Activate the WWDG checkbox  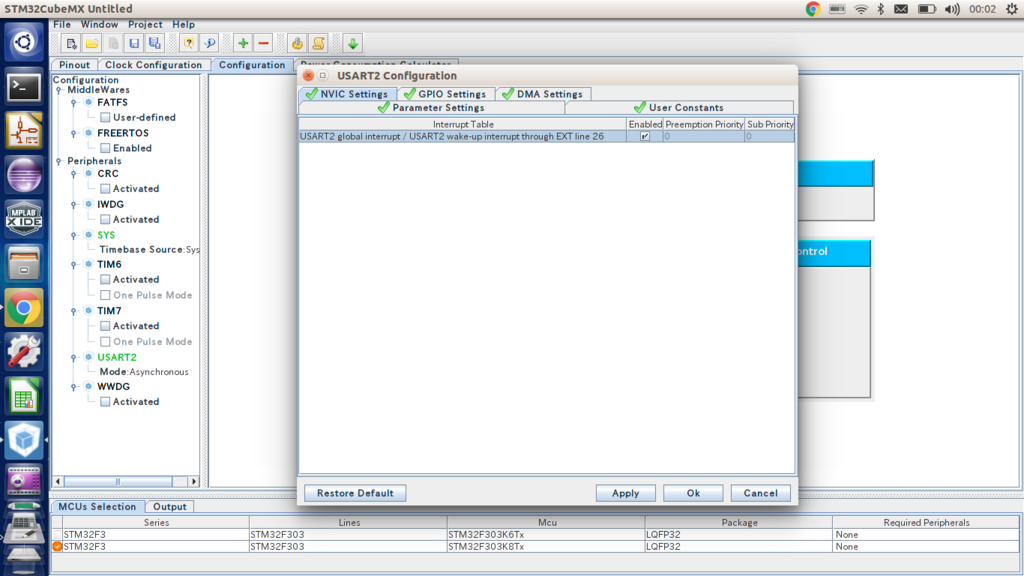105,402
